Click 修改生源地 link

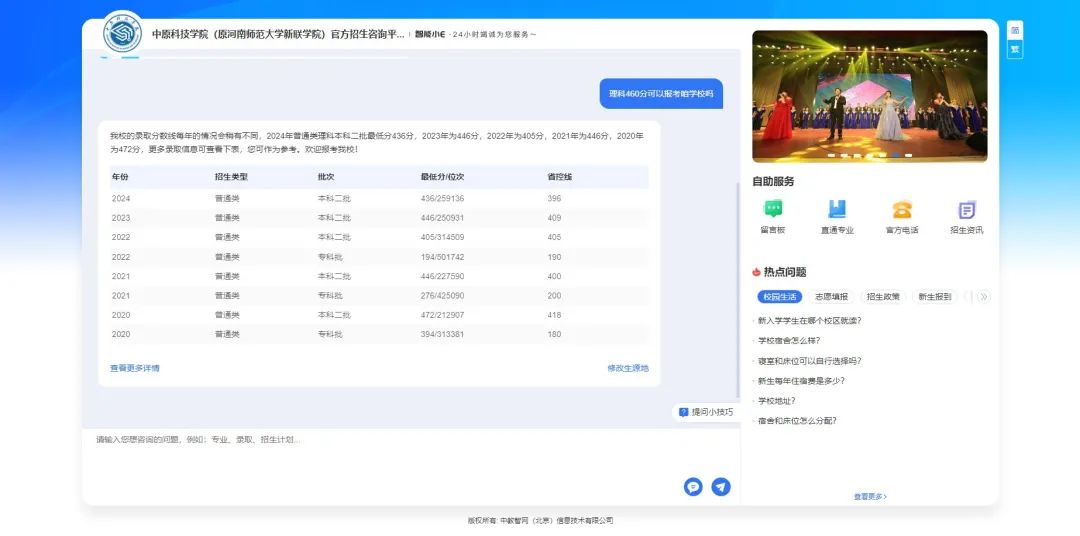(x=628, y=369)
